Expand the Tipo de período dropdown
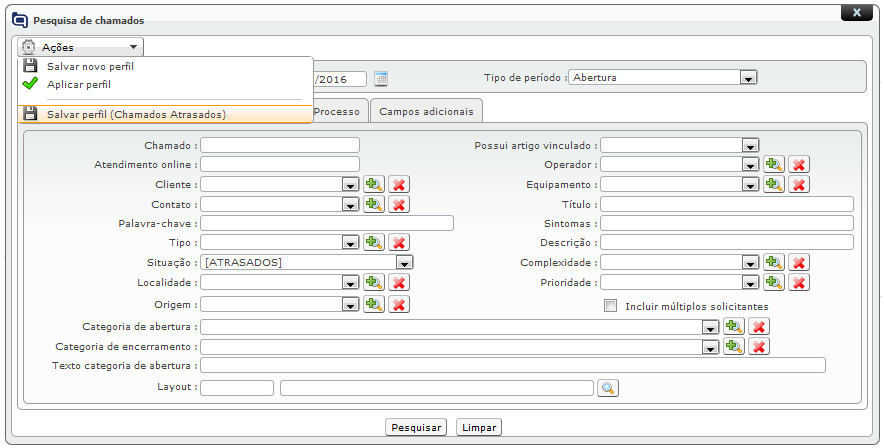This screenshot has width=884, height=448. (x=748, y=78)
